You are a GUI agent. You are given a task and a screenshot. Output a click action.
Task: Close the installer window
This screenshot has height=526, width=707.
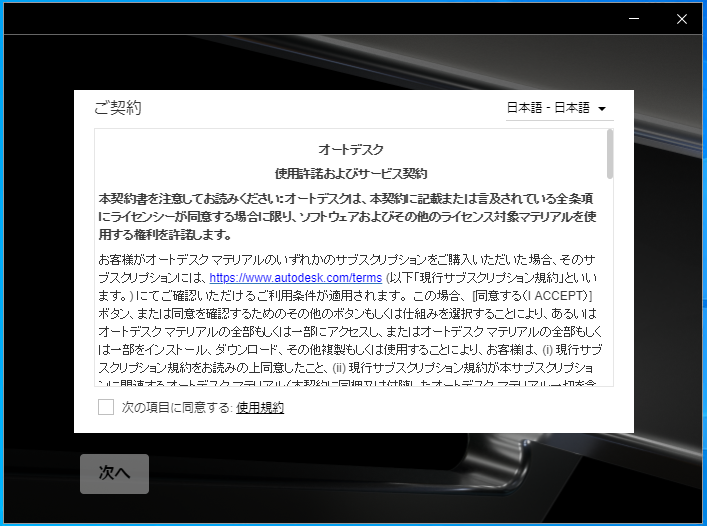(x=682, y=19)
